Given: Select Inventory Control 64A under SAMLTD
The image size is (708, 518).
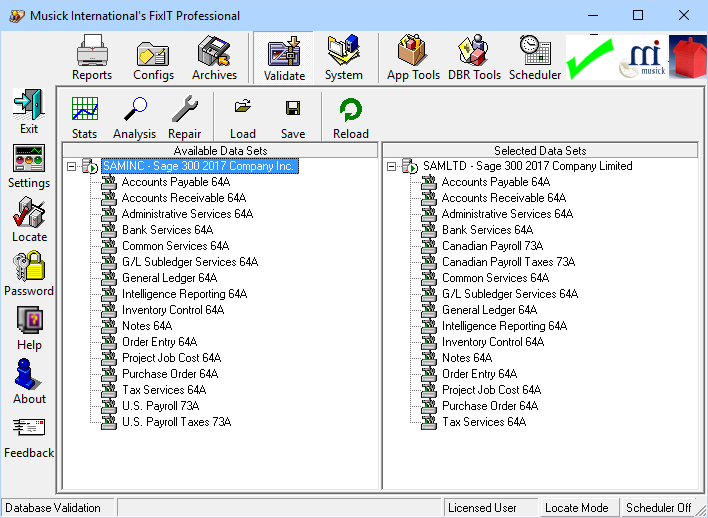Looking at the screenshot, I should tap(493, 342).
